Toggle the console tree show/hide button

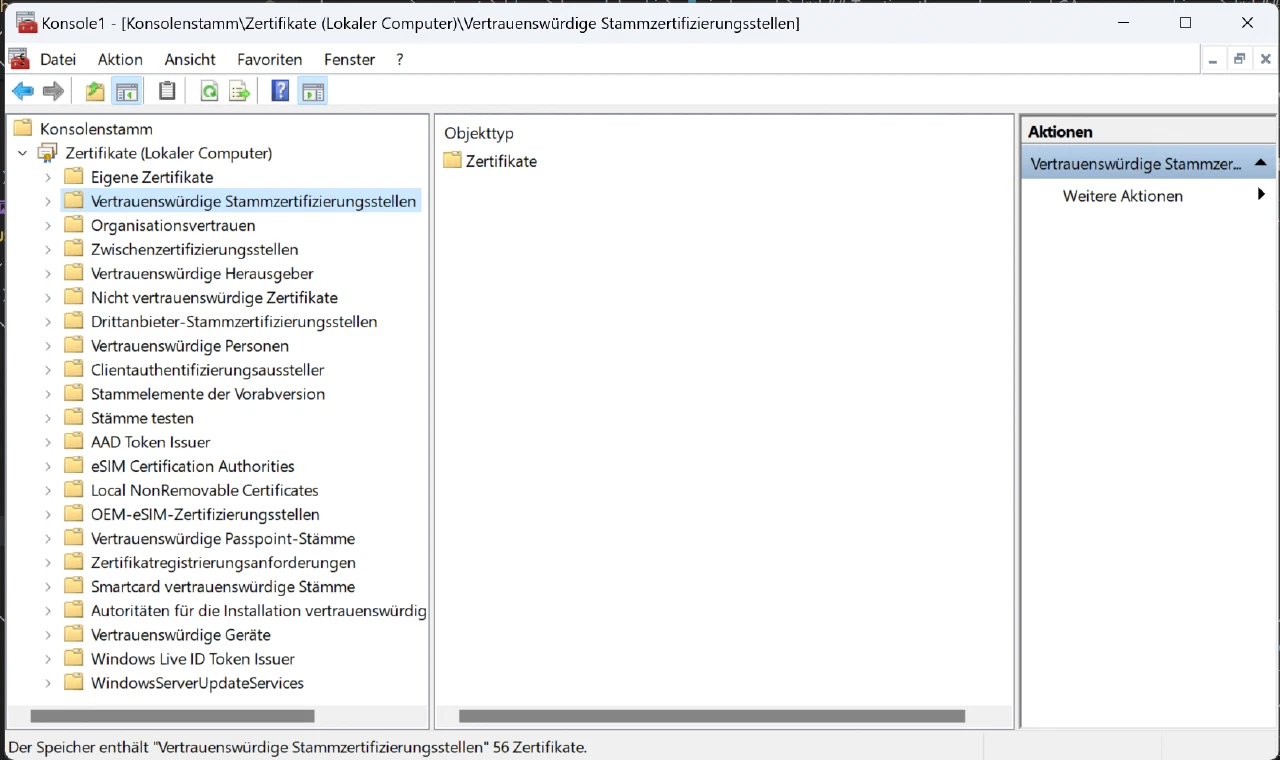tap(127, 92)
